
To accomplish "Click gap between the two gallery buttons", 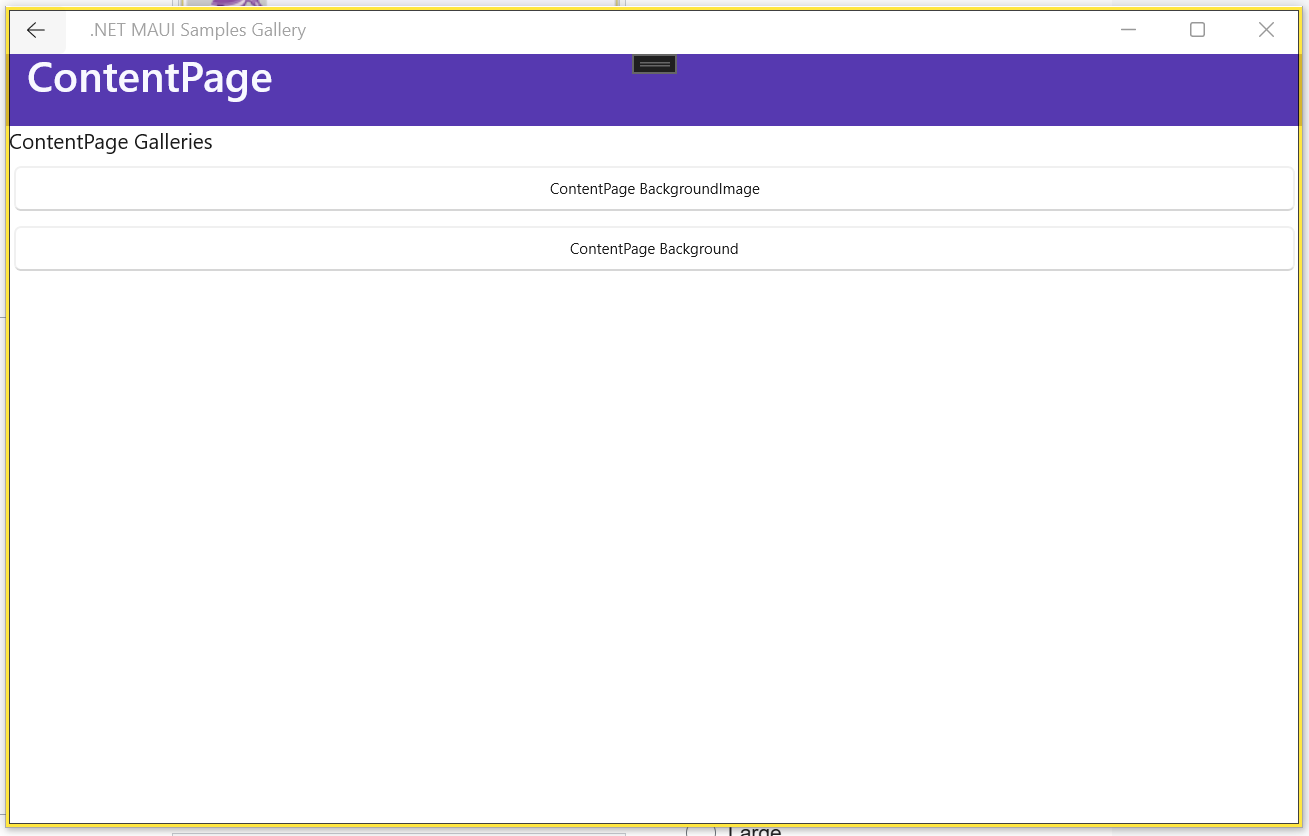I will point(654,219).
